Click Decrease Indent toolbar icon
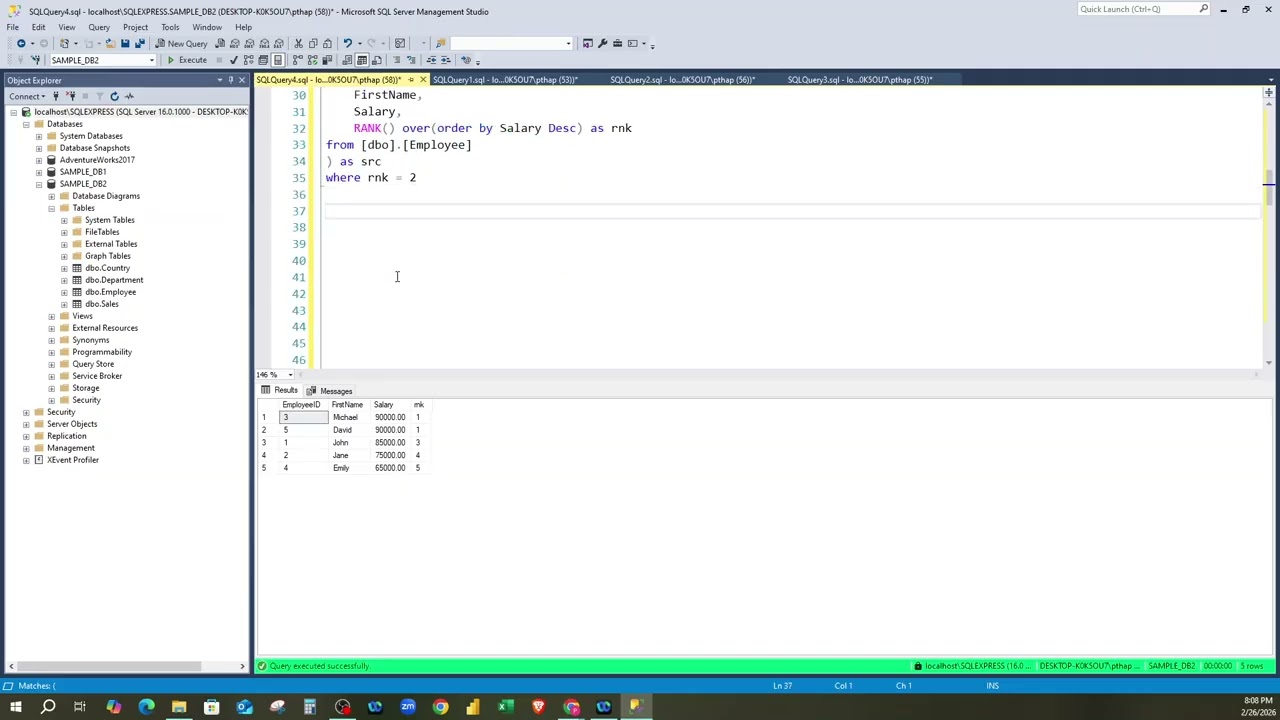This screenshot has height=720, width=1280. (x=432, y=60)
